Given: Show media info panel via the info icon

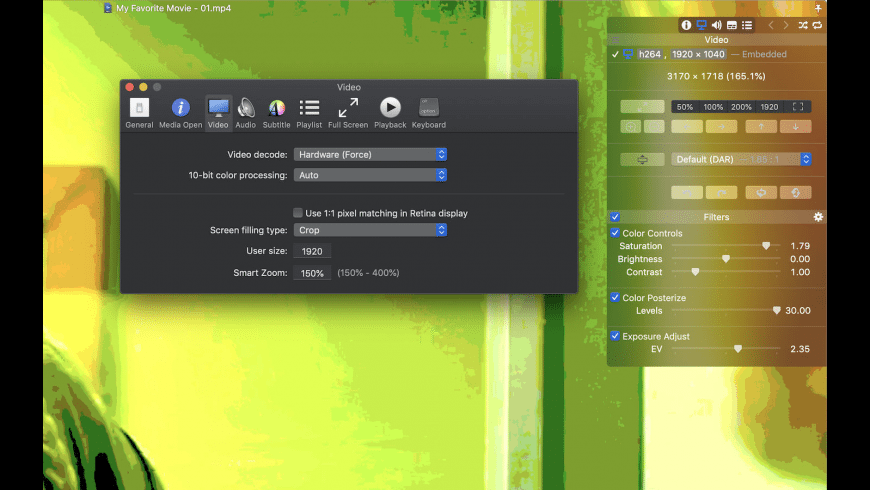Looking at the screenshot, I should 686,25.
